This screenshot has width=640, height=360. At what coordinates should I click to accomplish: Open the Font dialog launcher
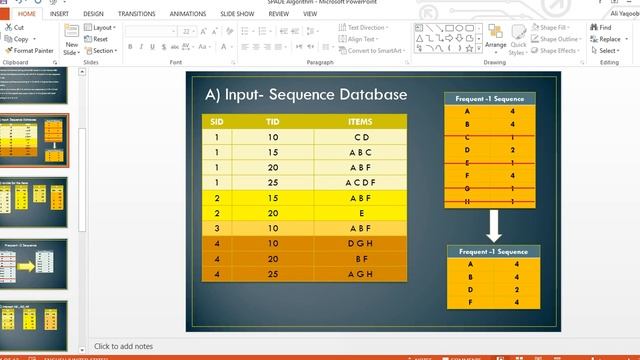pos(233,62)
